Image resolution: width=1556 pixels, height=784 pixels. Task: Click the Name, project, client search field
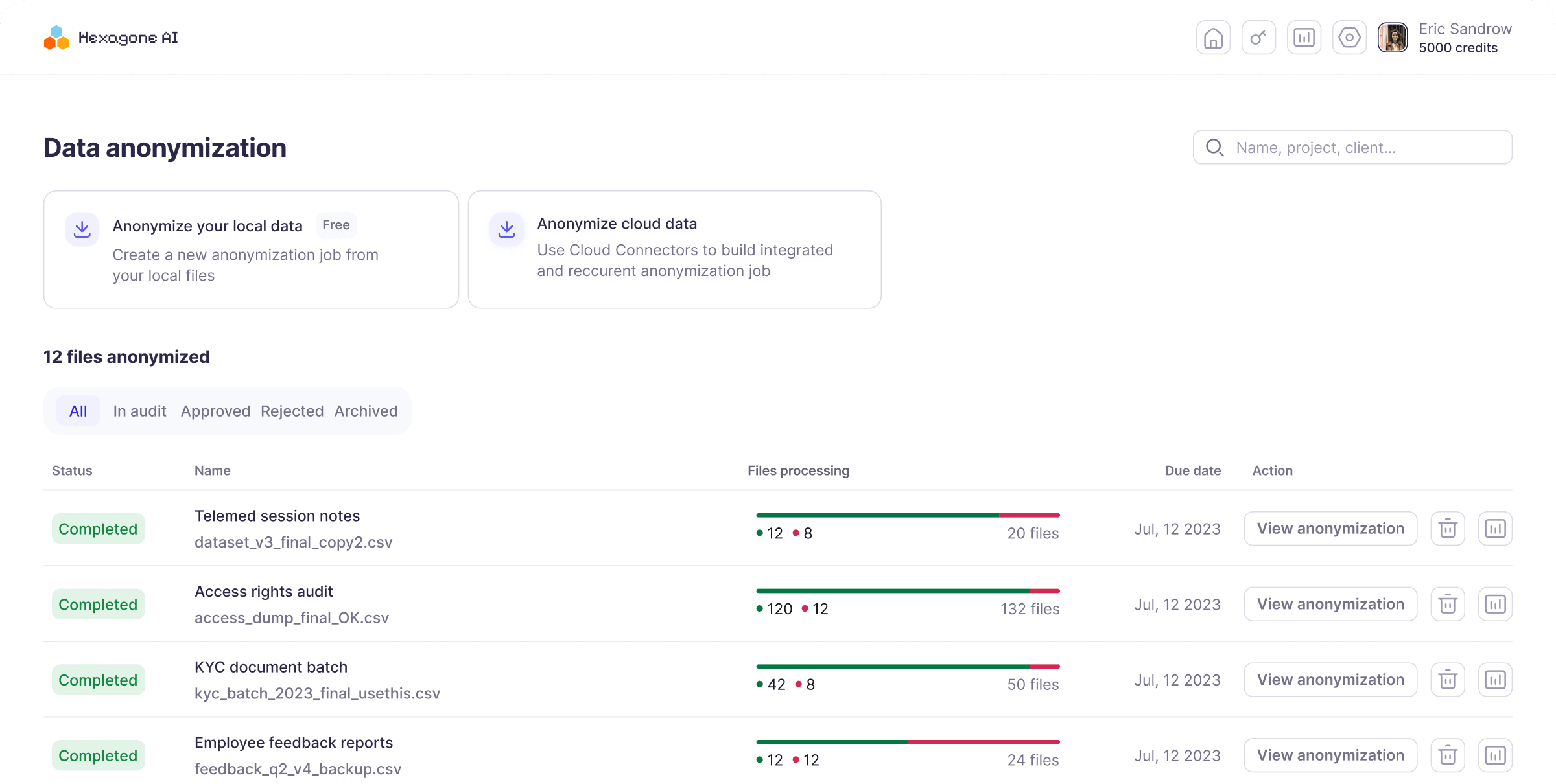[1361, 148]
